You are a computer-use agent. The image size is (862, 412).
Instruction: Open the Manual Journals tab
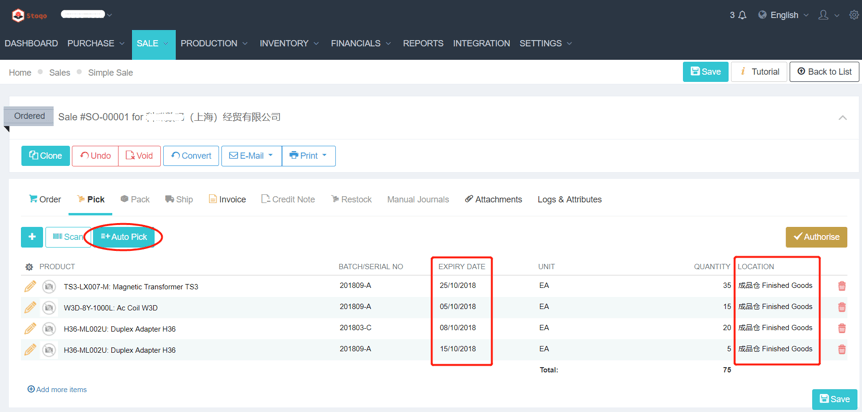pos(418,200)
